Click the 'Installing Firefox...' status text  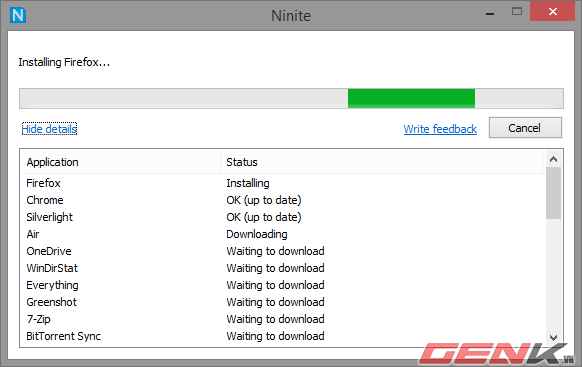click(x=64, y=62)
